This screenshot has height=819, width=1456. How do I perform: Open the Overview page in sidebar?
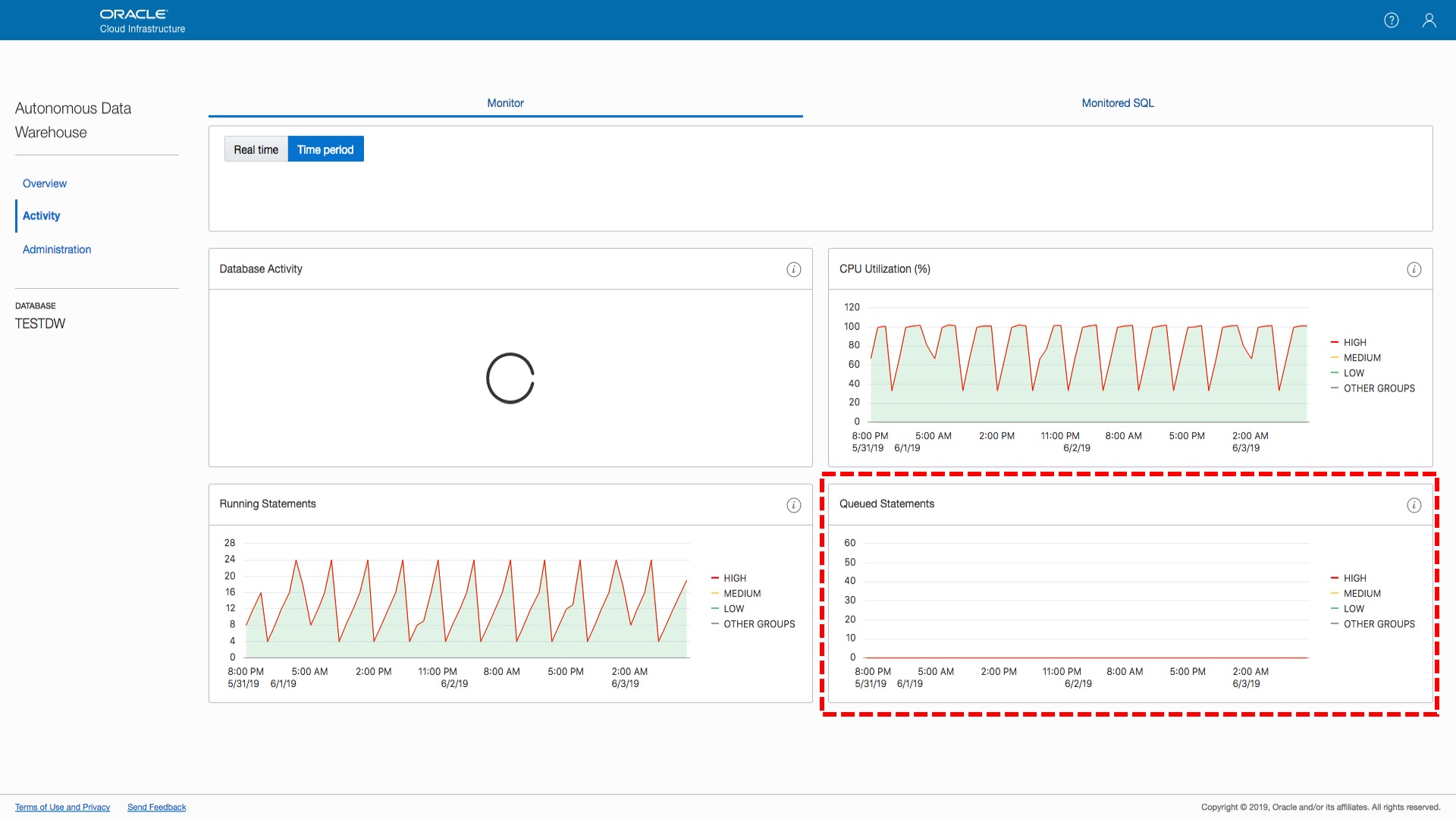(45, 184)
